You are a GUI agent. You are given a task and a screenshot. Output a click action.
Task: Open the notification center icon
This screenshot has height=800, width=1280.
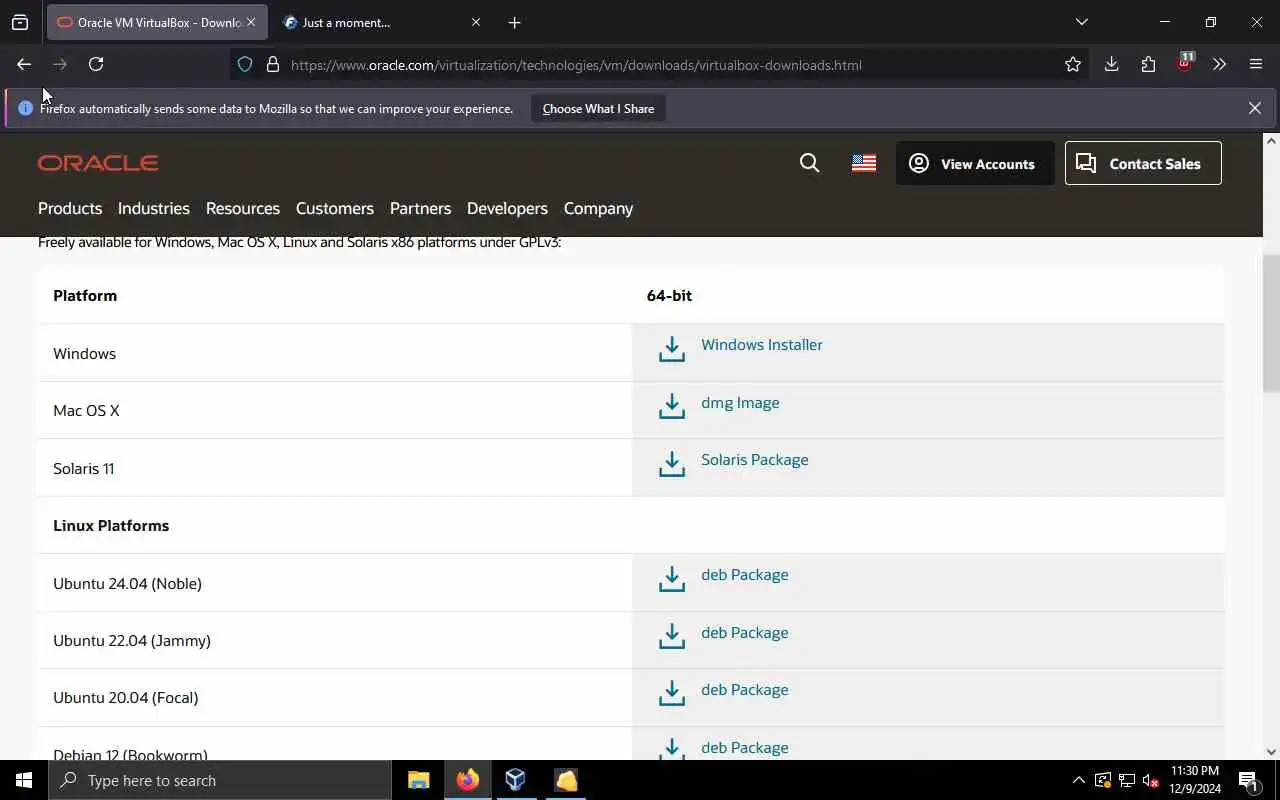[x=1248, y=780]
